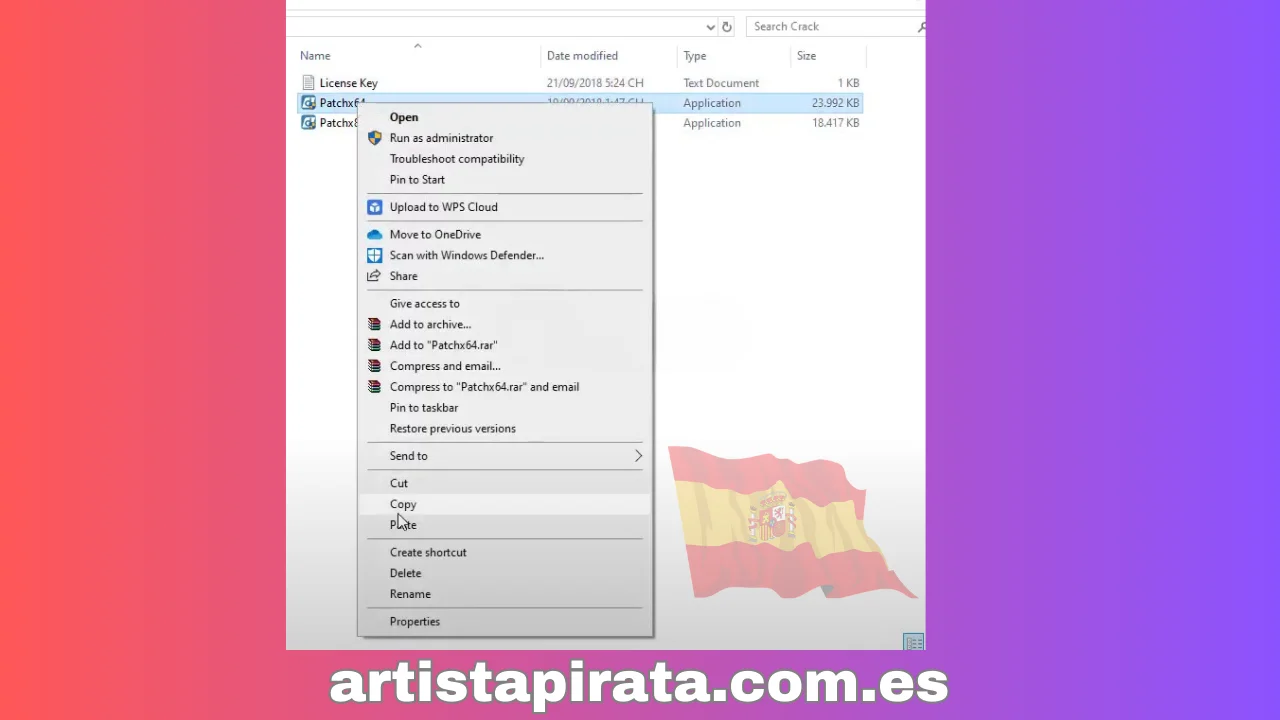Select Copy in the context menu
Image resolution: width=1280 pixels, height=720 pixels.
tap(403, 504)
